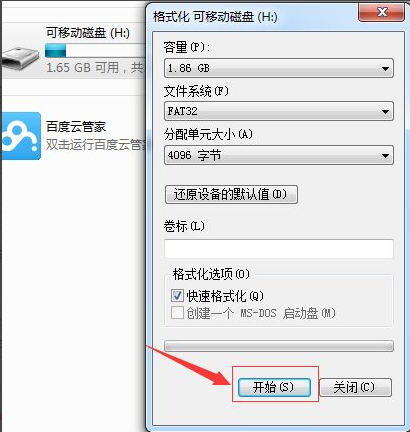Click the Close (关闭) button
This screenshot has width=410, height=432.
355,387
